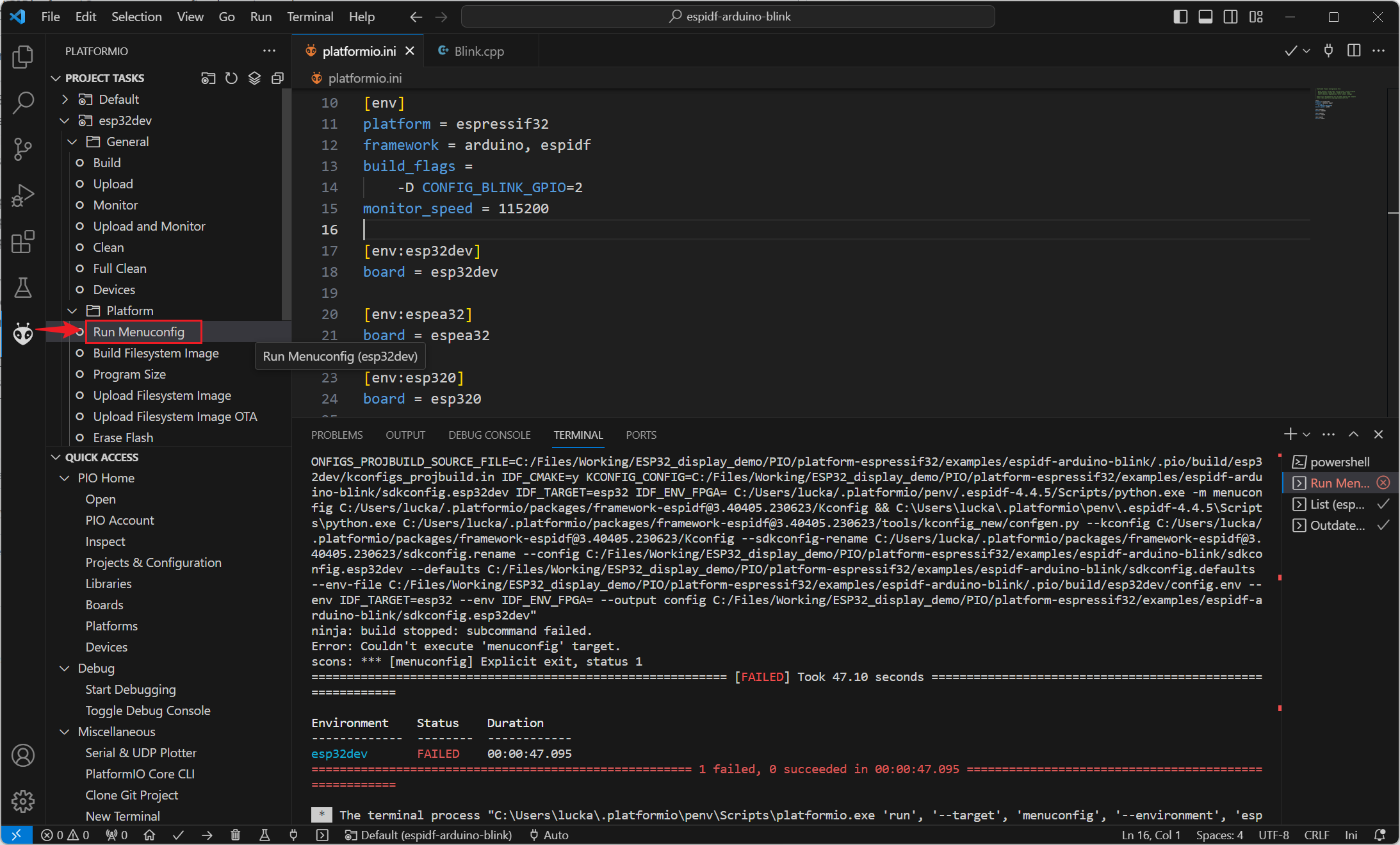Switch to the PROBLEMS panel tab
The image size is (1400, 845).
(337, 435)
